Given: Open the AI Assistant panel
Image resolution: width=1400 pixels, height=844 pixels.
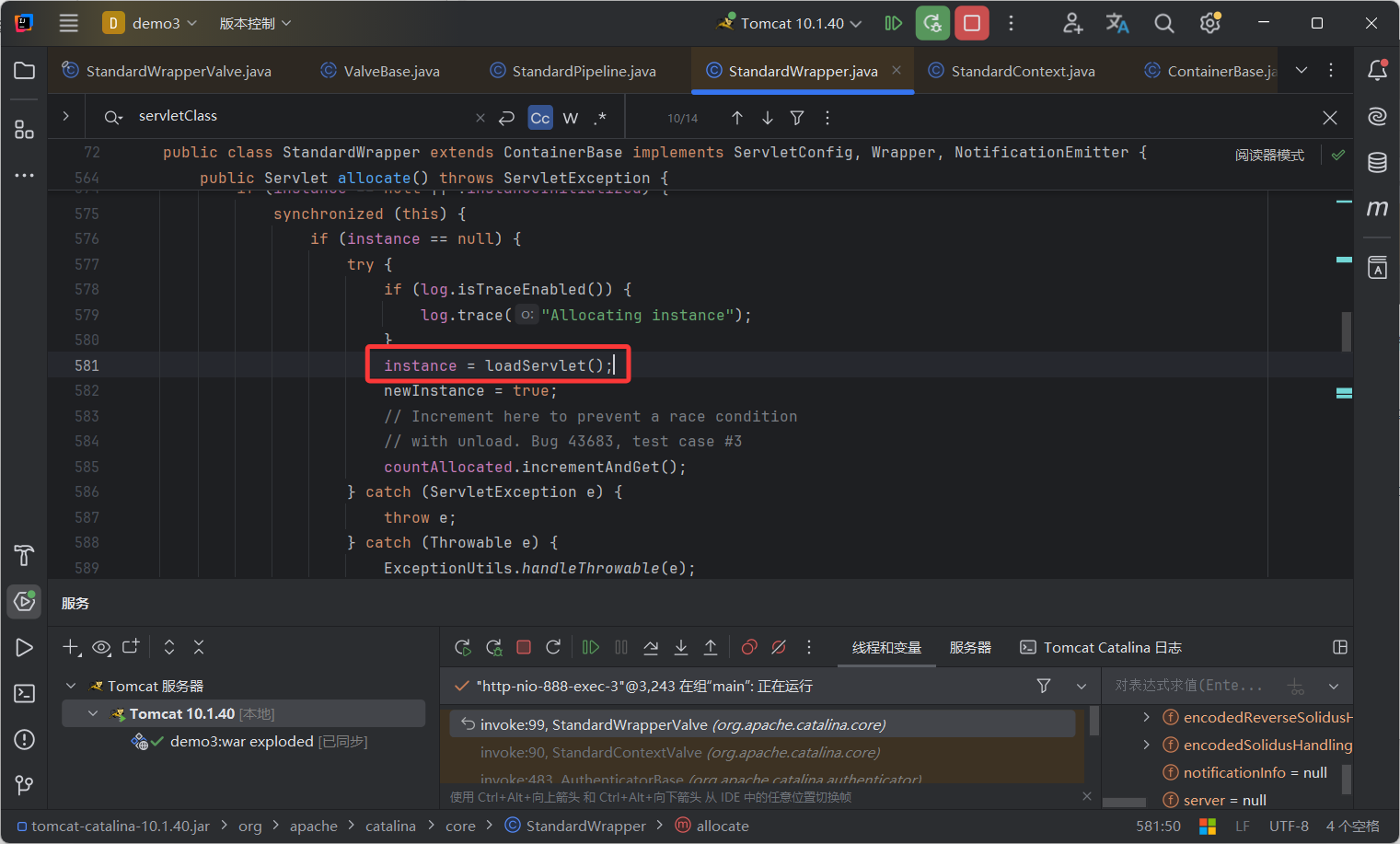Looking at the screenshot, I should [1377, 117].
